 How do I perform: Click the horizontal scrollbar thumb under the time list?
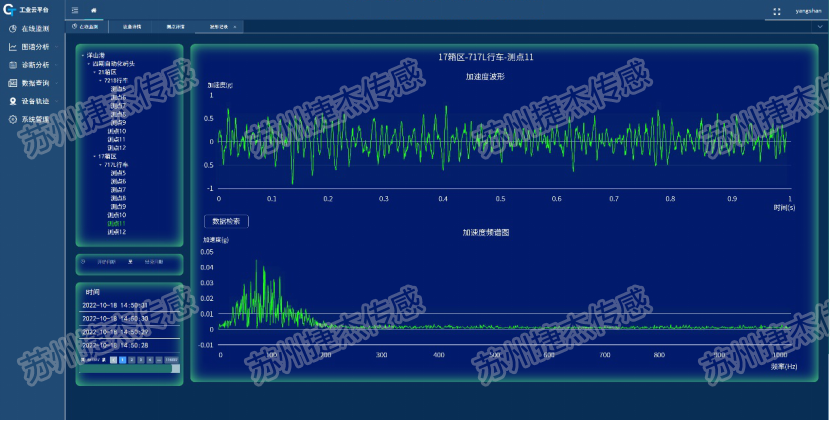click(x=125, y=368)
